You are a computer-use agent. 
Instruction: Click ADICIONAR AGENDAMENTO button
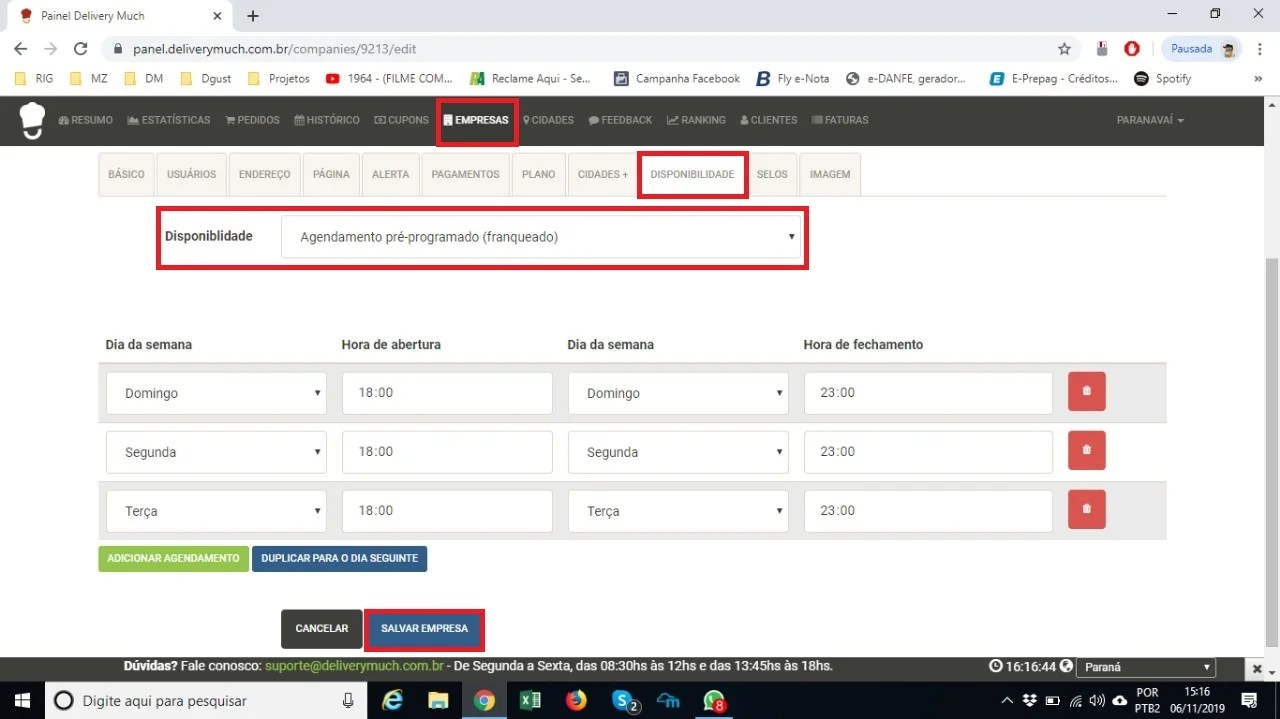pos(173,558)
